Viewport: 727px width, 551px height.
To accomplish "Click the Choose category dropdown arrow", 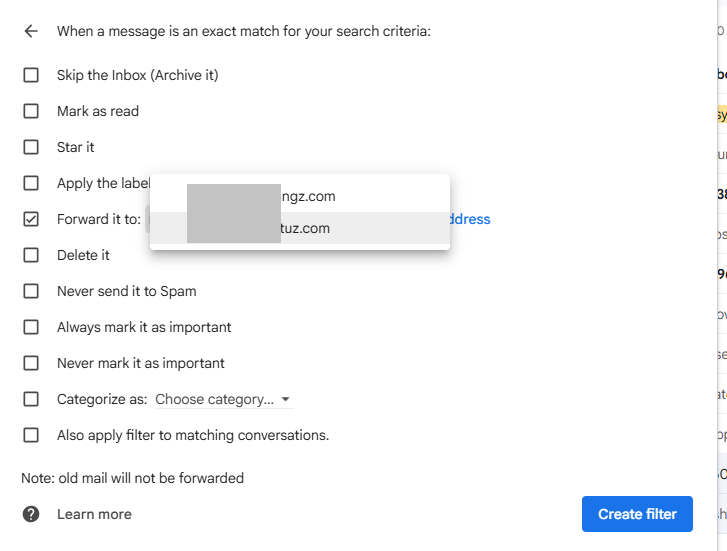I will tap(286, 400).
